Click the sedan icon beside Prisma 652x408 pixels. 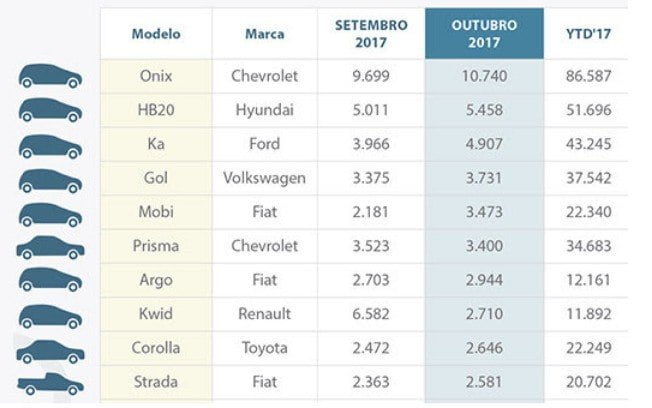coord(50,247)
